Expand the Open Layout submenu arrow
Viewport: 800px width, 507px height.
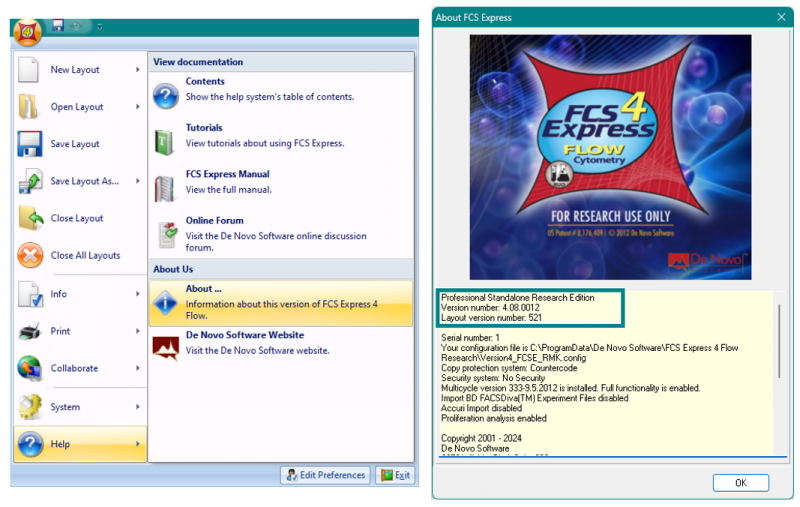[x=138, y=107]
